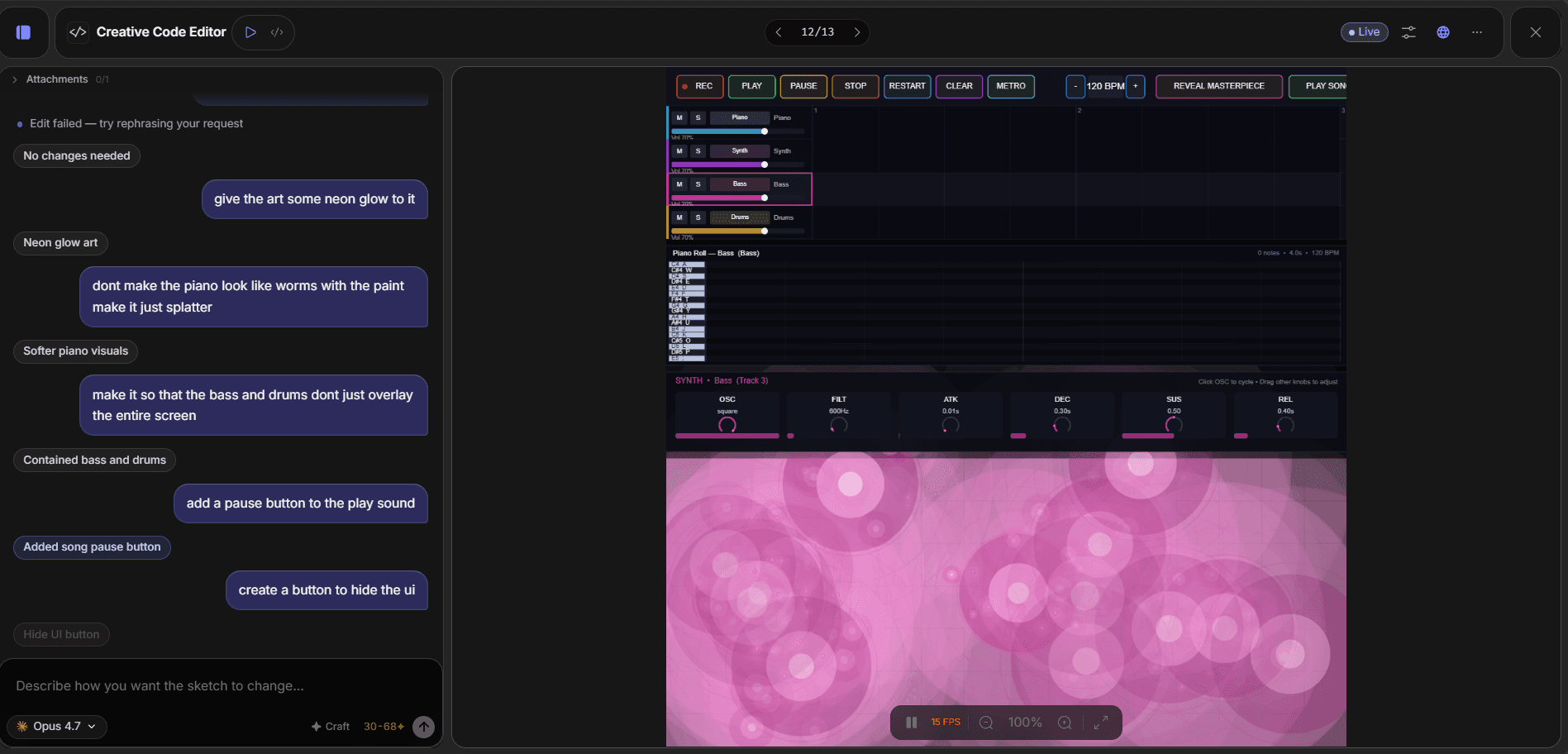Show the code view icon
1568x754 pixels.
click(x=277, y=32)
